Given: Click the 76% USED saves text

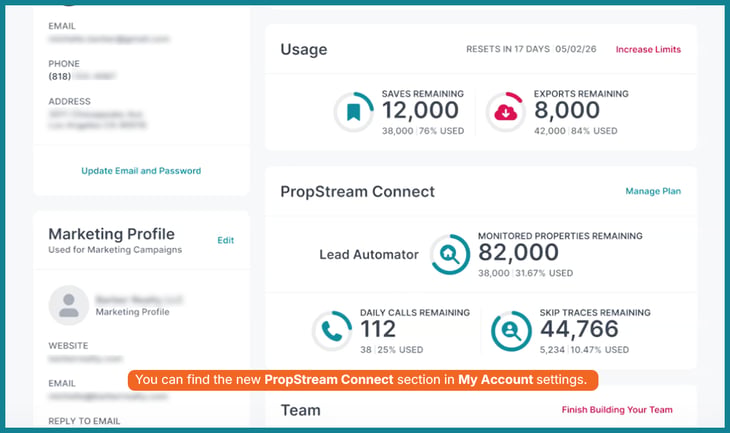Looking at the screenshot, I should pyautogui.click(x=441, y=131).
